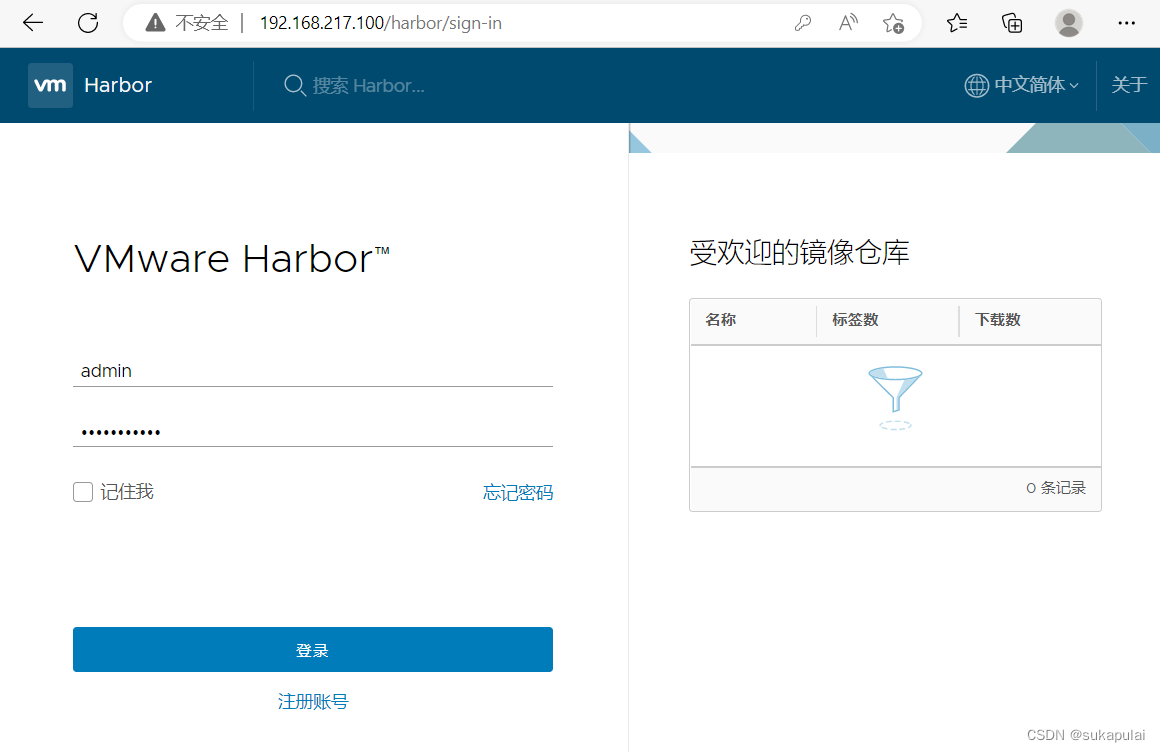
Task: Click the browser back arrow
Action: 33,23
